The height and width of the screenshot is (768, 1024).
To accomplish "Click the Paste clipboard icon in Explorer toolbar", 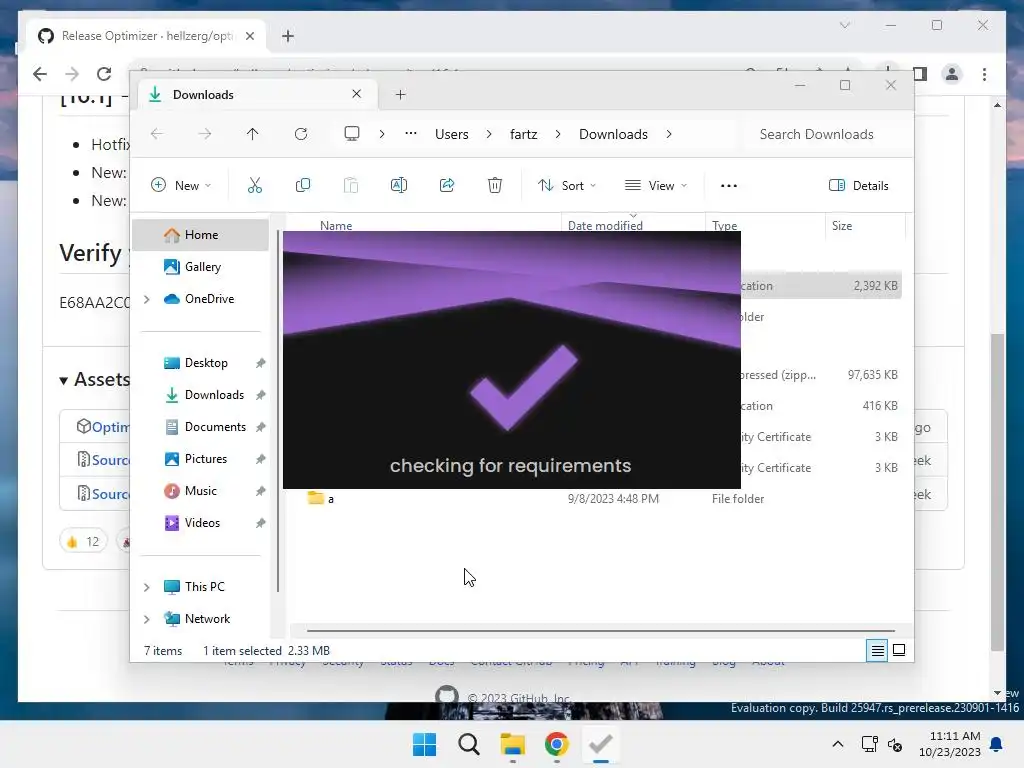I will tap(351, 185).
